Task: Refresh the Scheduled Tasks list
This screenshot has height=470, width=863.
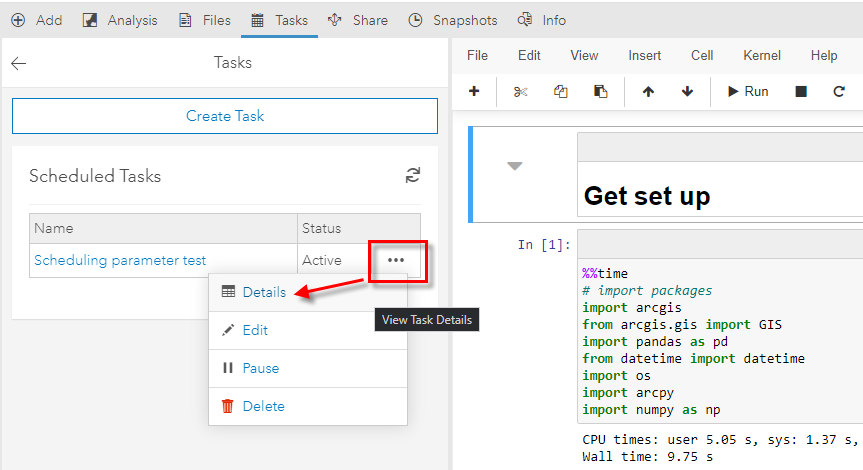Action: click(x=412, y=176)
